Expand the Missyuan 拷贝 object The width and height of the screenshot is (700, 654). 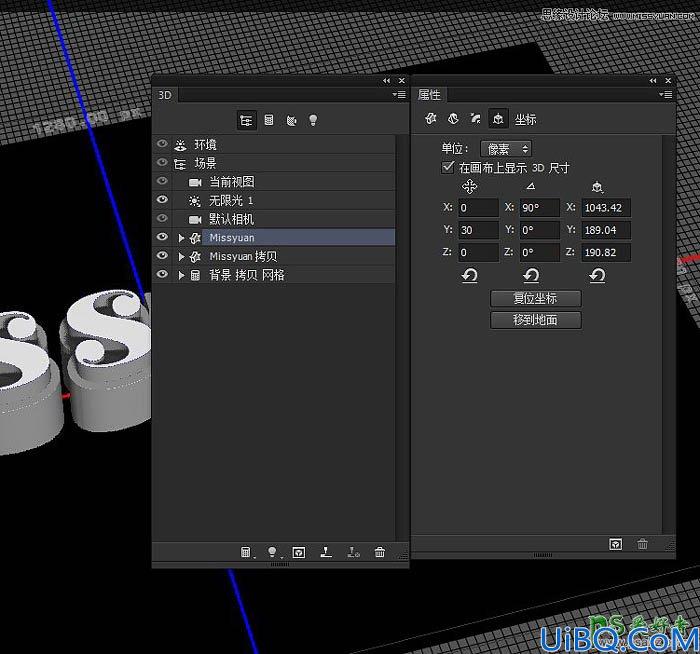tap(181, 257)
